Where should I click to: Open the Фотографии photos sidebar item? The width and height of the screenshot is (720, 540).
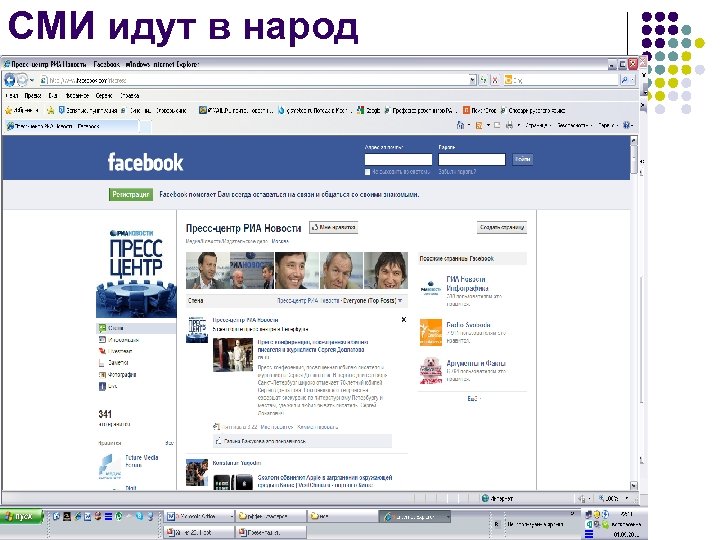[x=118, y=375]
